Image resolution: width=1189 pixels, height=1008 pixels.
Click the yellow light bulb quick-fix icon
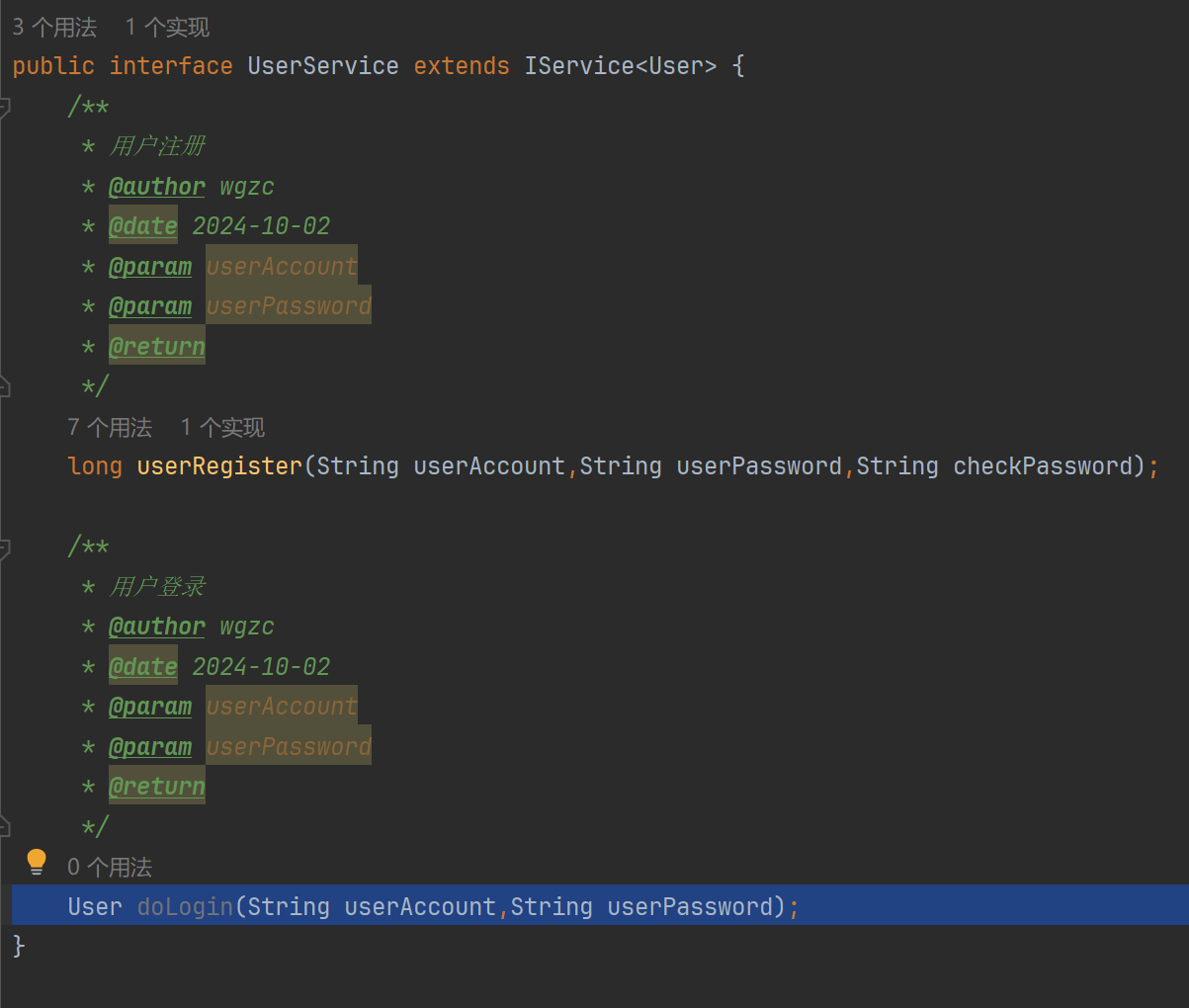point(37,862)
